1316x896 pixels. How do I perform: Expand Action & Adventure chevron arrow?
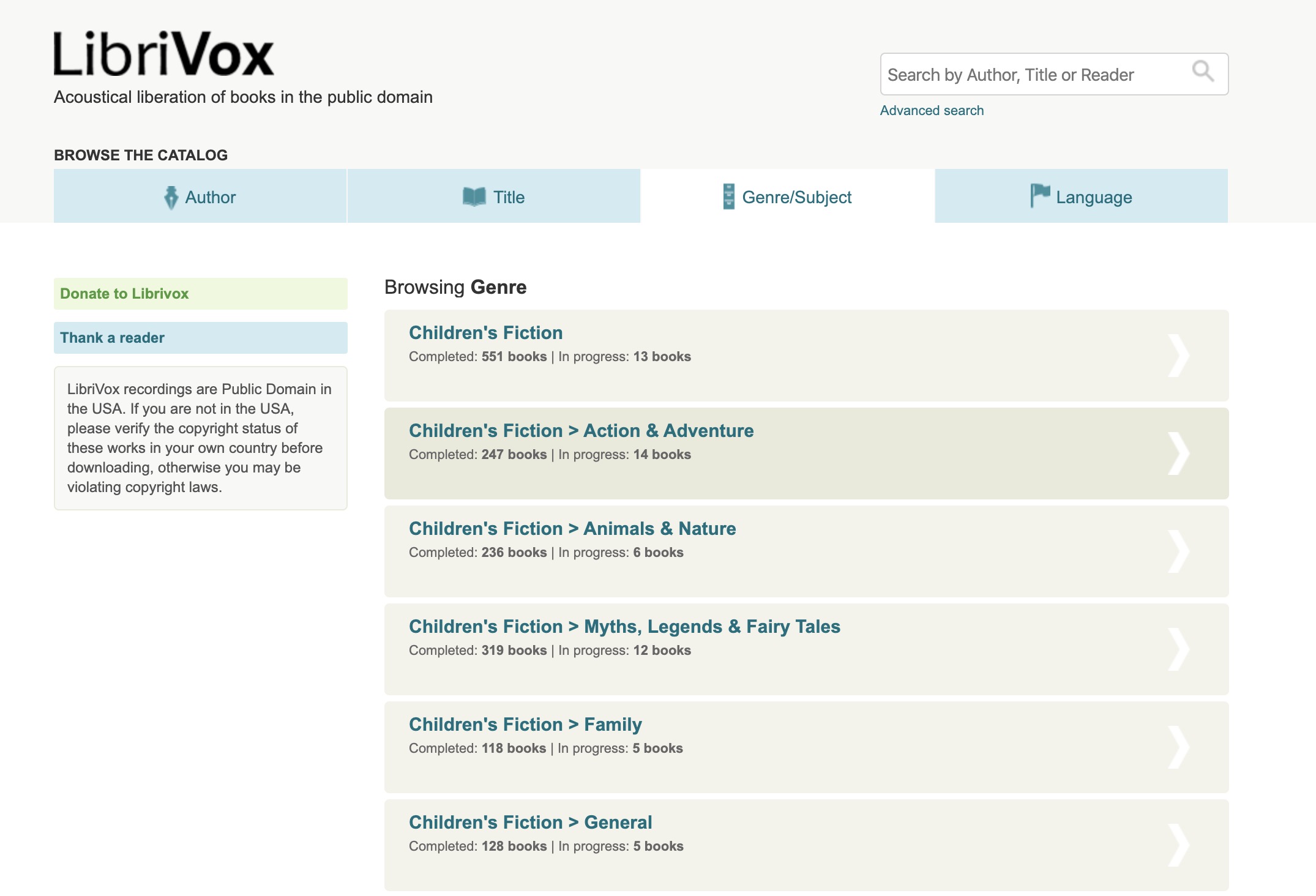pos(1178,454)
